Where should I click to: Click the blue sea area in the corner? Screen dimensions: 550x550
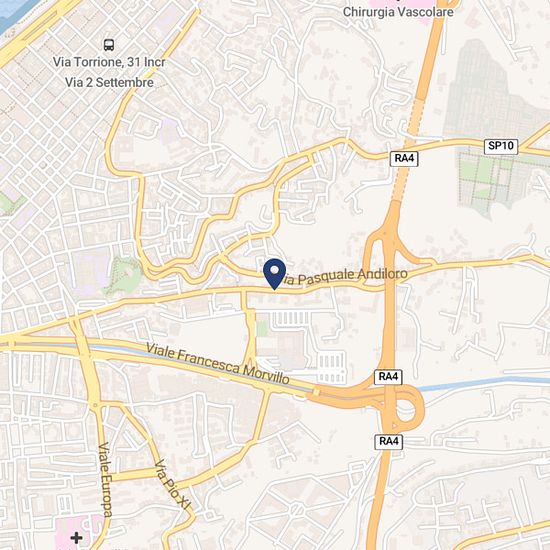click(14, 12)
